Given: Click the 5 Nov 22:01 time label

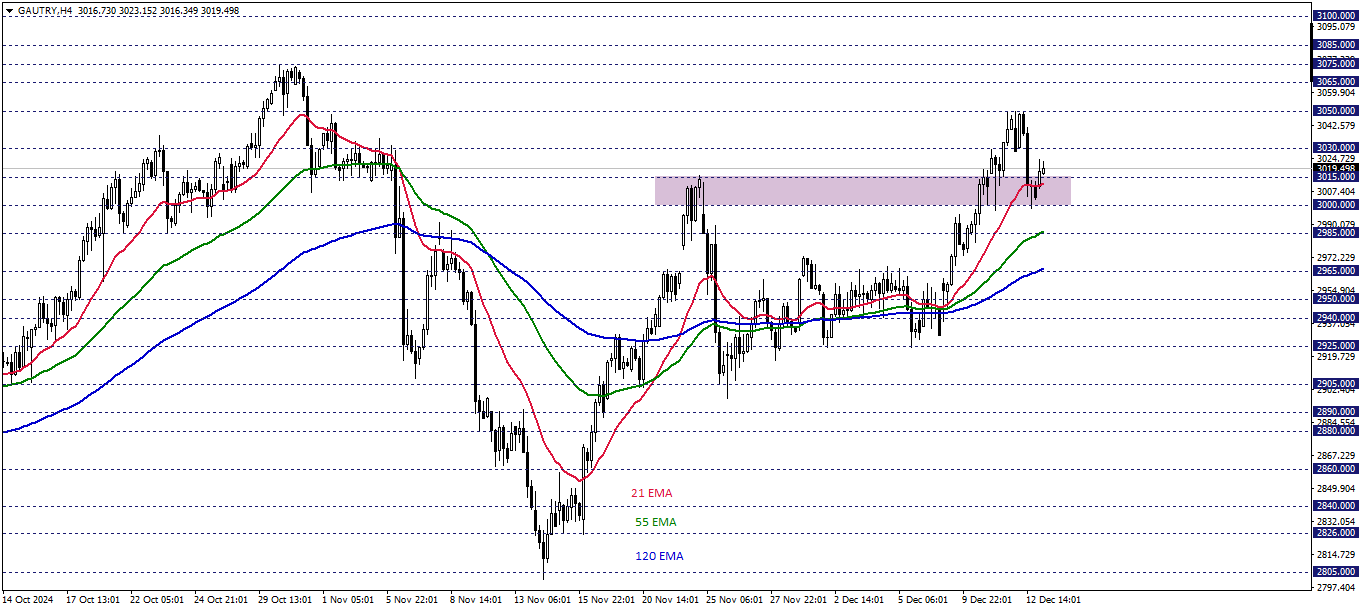Looking at the screenshot, I should [x=412, y=600].
